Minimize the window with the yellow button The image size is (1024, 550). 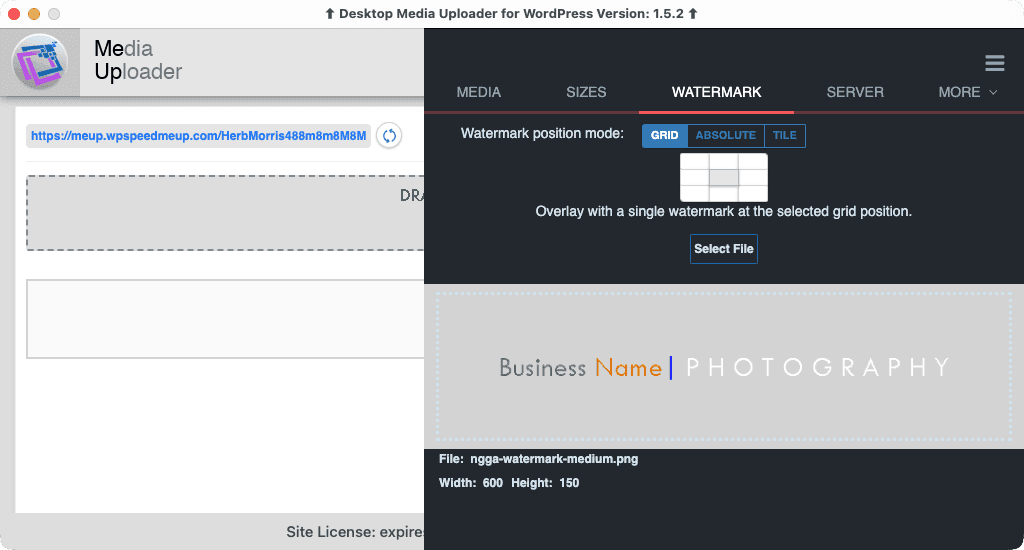point(34,14)
